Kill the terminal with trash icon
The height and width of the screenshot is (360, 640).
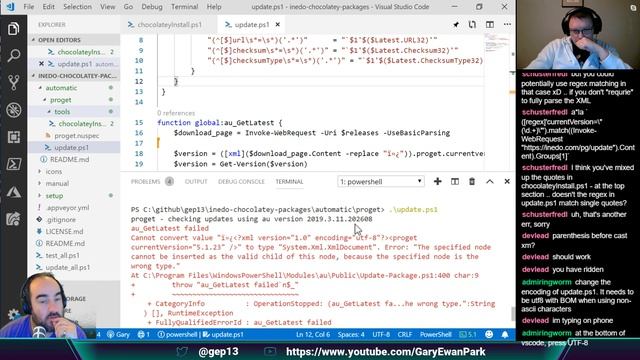pos(472,182)
